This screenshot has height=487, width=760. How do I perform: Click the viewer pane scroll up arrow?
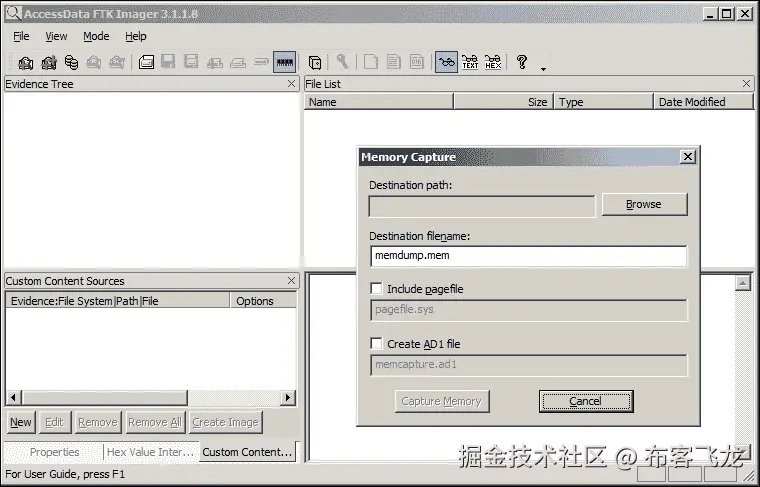pos(743,283)
